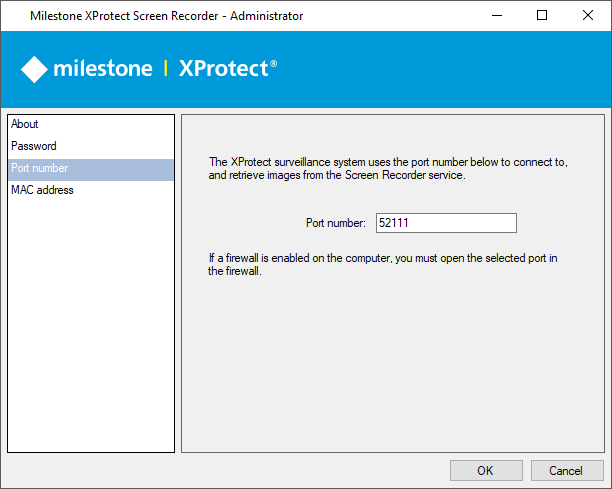Minimize the Screen Recorder window

[x=495, y=15]
